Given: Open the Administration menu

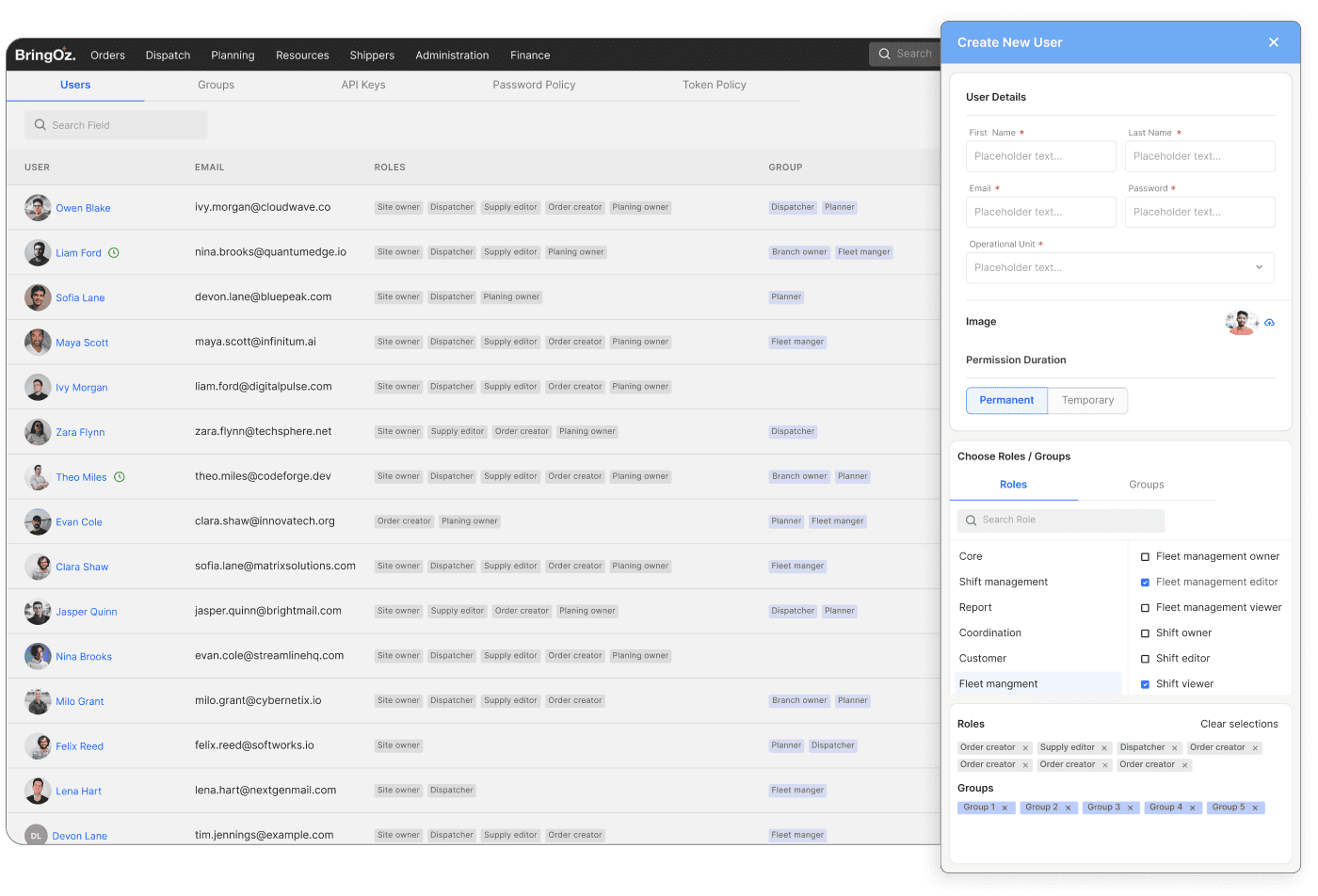Looking at the screenshot, I should tap(452, 56).
